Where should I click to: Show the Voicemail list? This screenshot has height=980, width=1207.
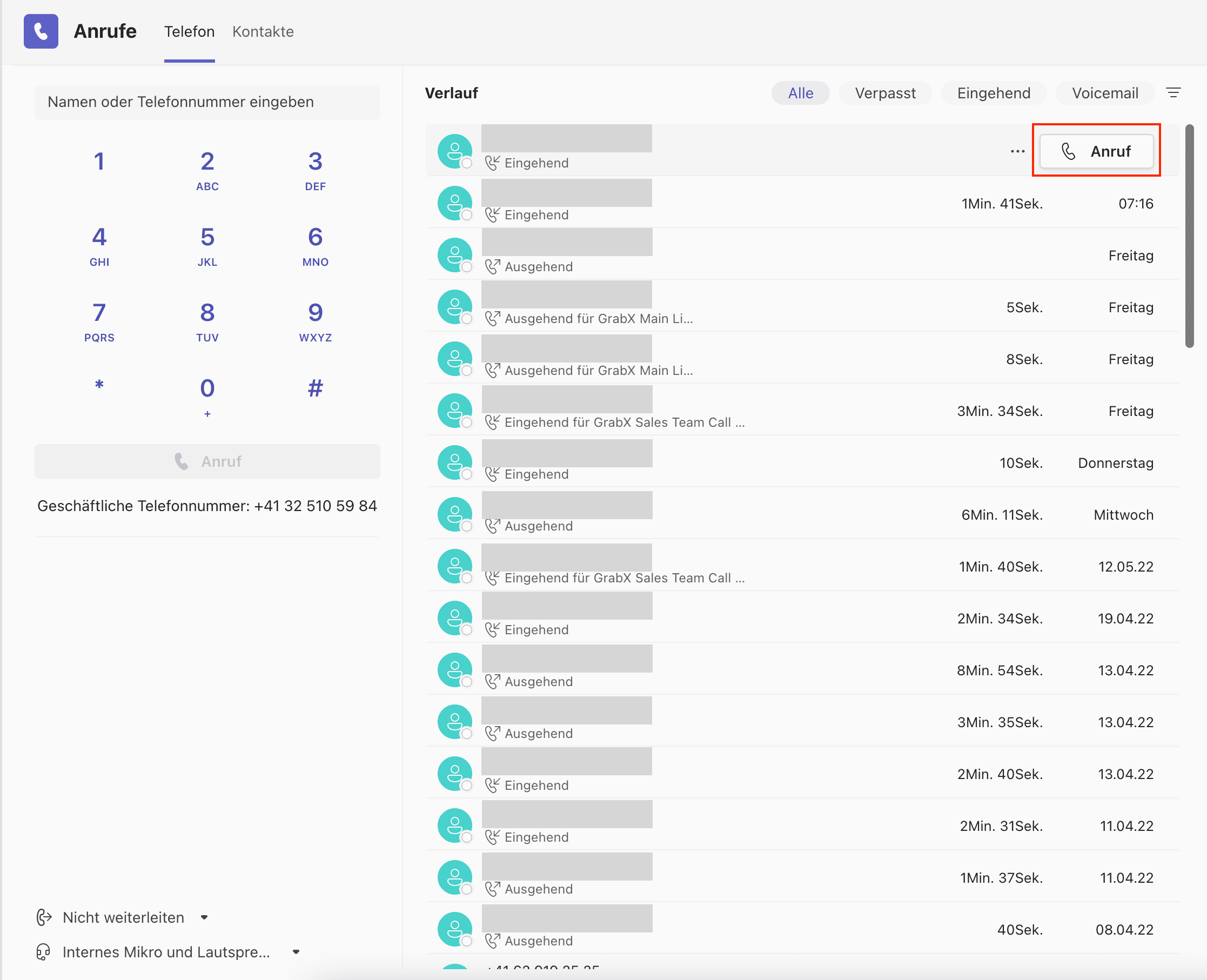pos(1104,93)
